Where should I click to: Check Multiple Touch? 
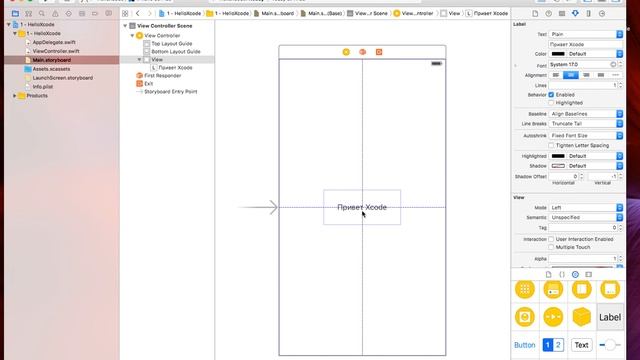coord(551,247)
